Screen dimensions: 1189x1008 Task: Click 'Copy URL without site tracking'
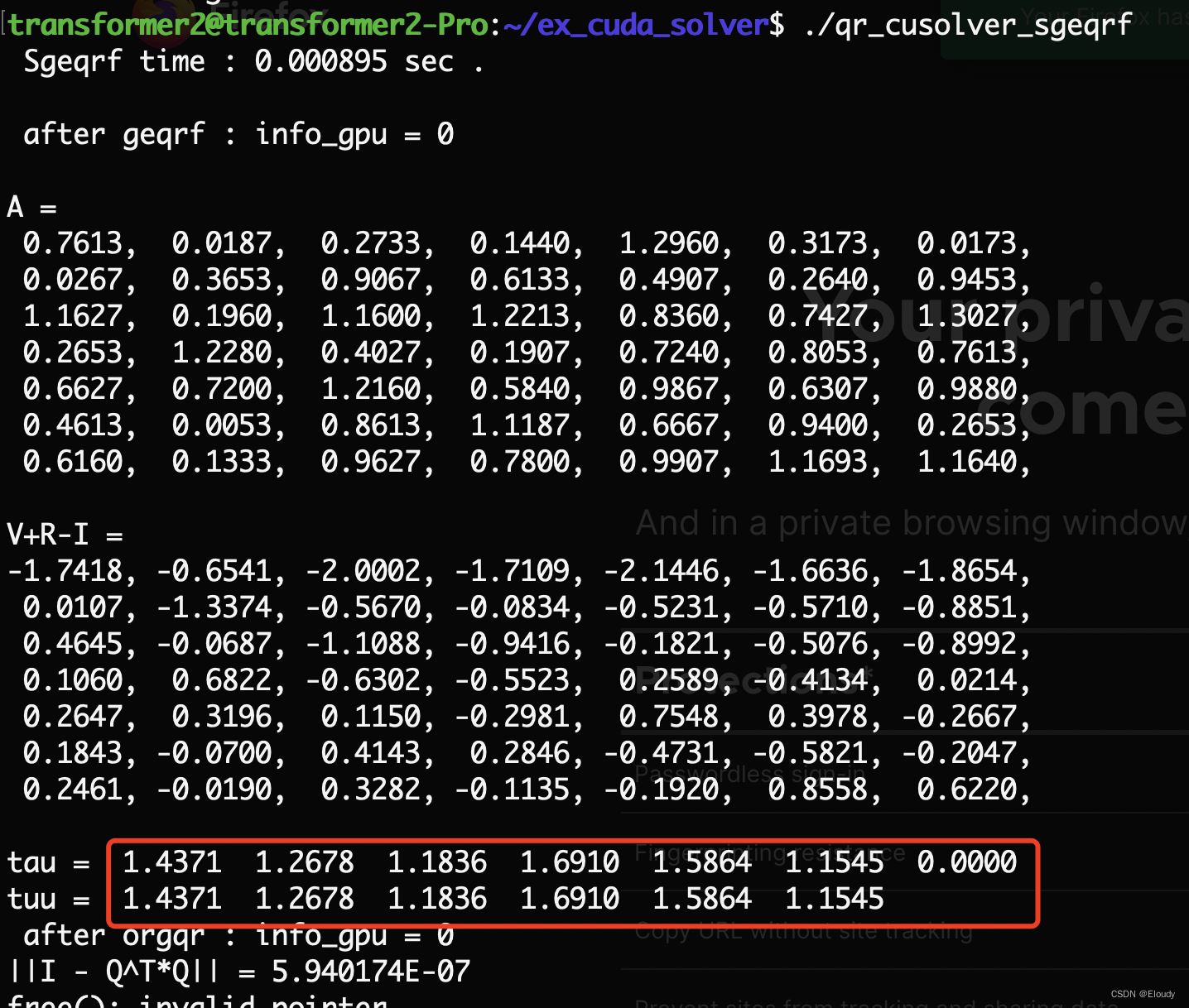[803, 930]
